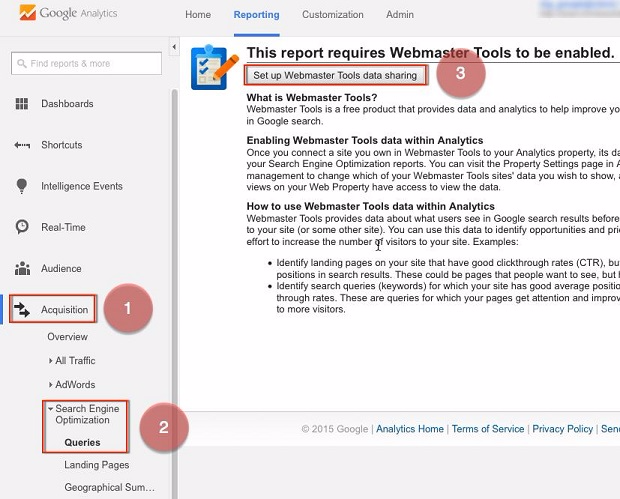The image size is (620, 499).
Task: Click the search magnifier icon
Action: 22,63
